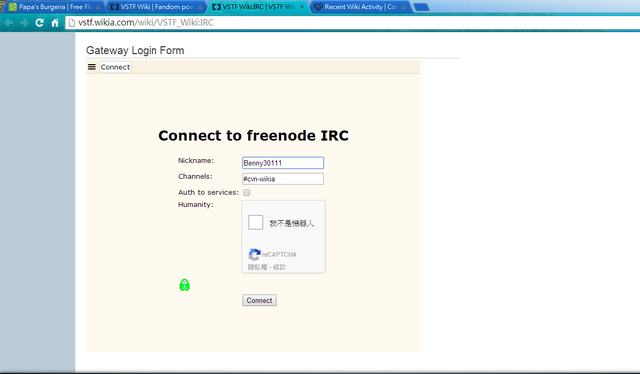Focus the Channels input field

[x=283, y=179]
